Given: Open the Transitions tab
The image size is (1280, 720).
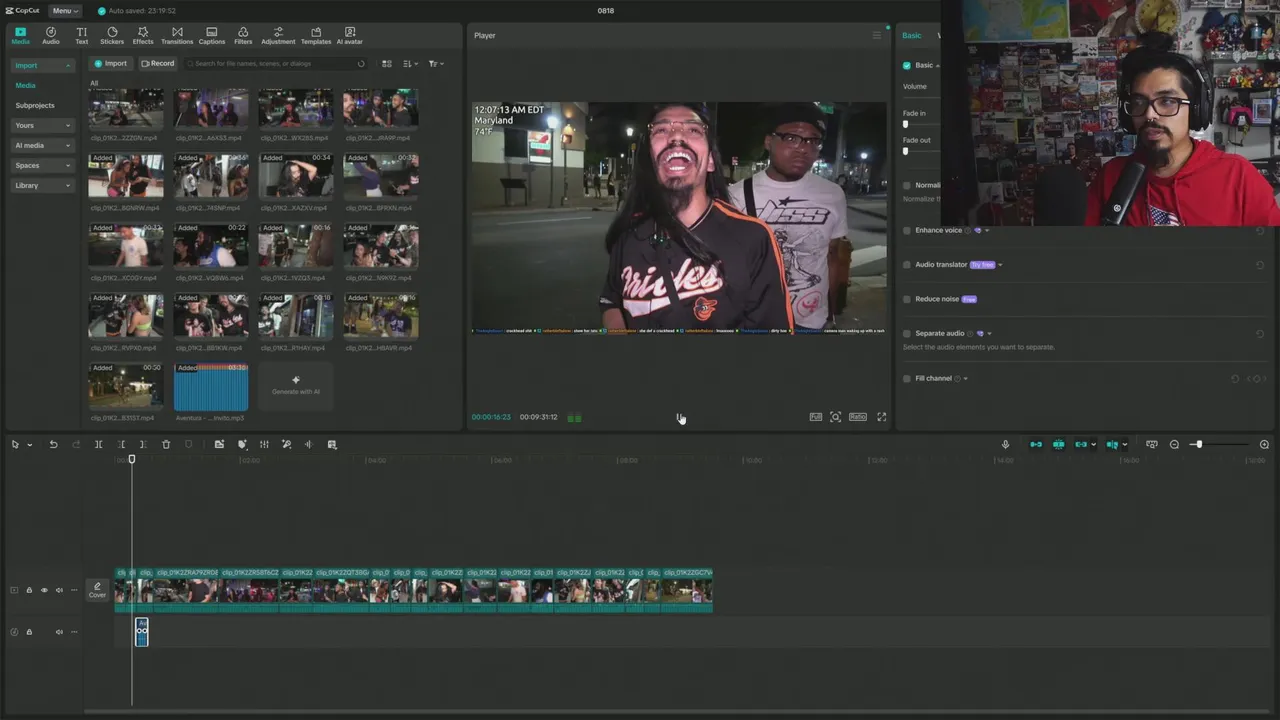Looking at the screenshot, I should [x=177, y=36].
